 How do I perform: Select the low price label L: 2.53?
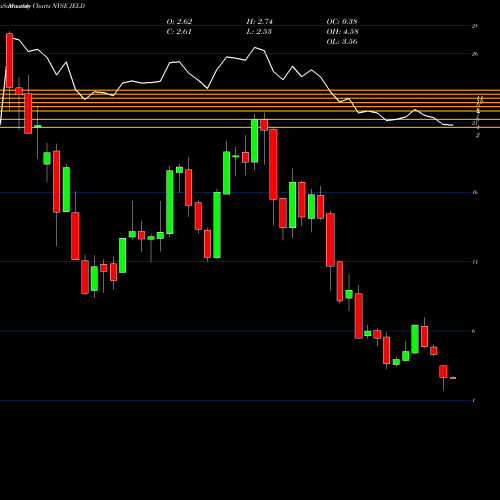click(x=259, y=32)
